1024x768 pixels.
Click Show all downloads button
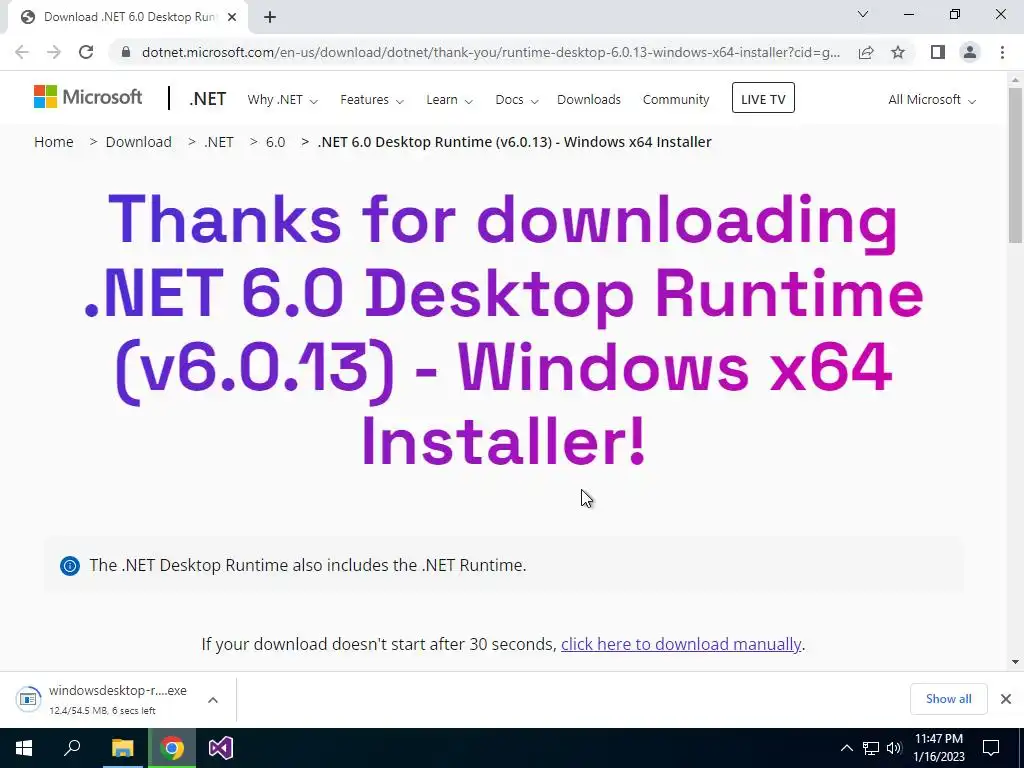[948, 699]
